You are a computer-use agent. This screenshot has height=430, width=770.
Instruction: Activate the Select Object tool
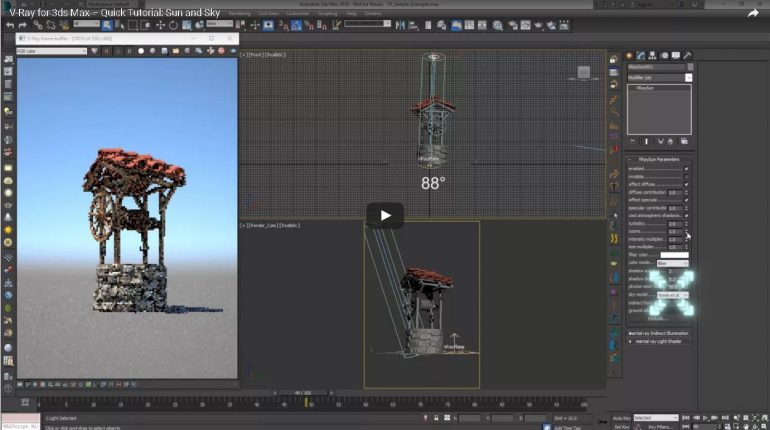(x=107, y=25)
